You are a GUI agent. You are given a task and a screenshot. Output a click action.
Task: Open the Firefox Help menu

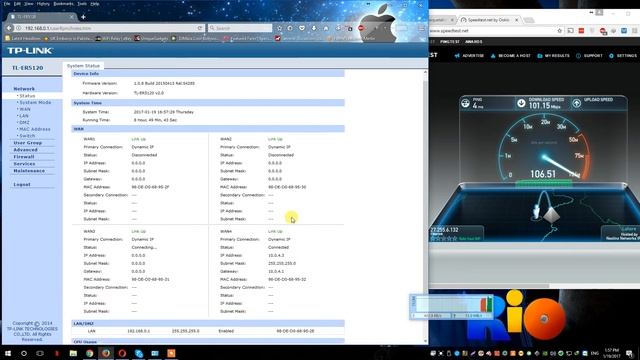(95, 4)
